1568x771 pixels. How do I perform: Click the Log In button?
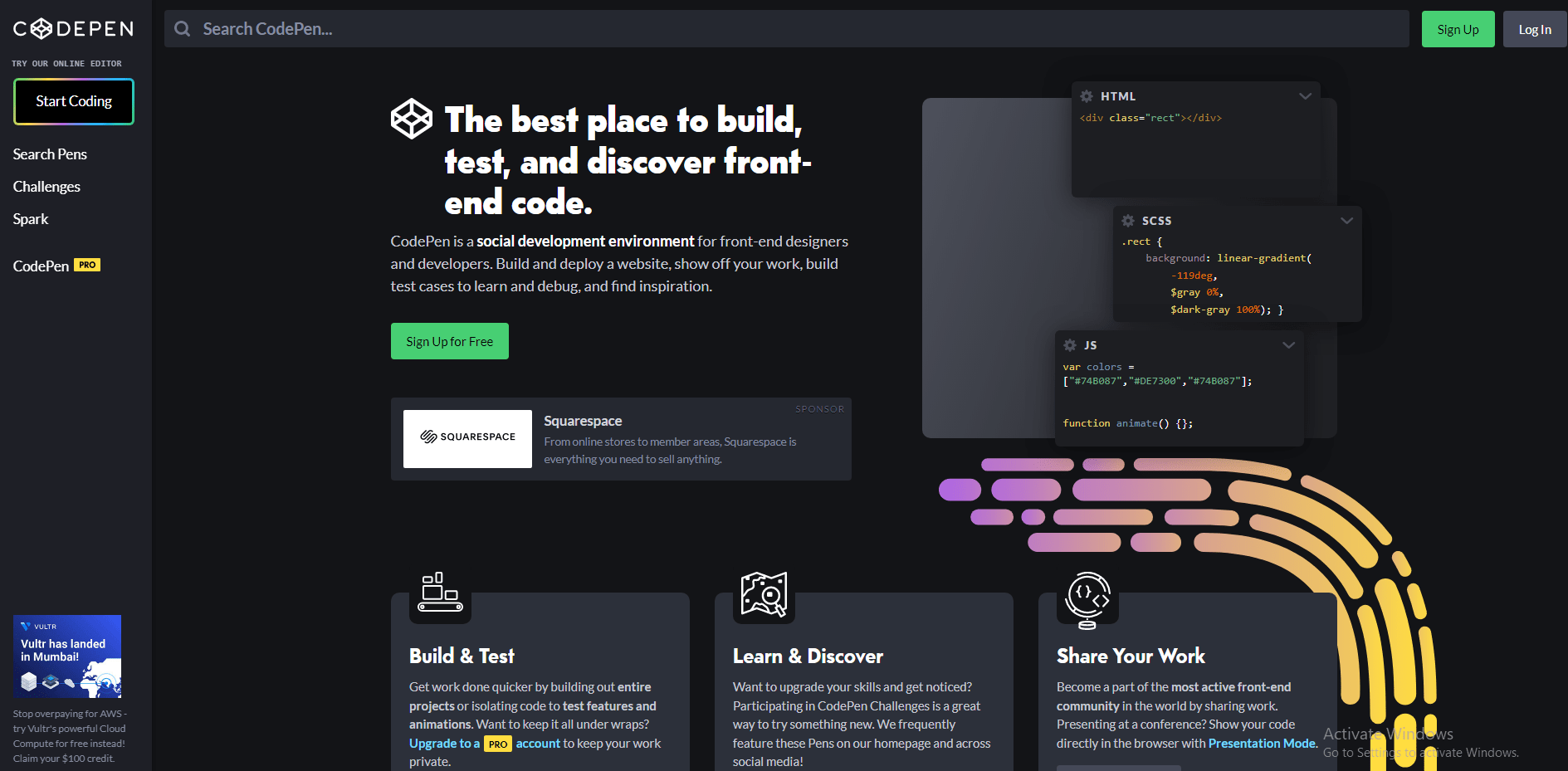pos(1534,29)
